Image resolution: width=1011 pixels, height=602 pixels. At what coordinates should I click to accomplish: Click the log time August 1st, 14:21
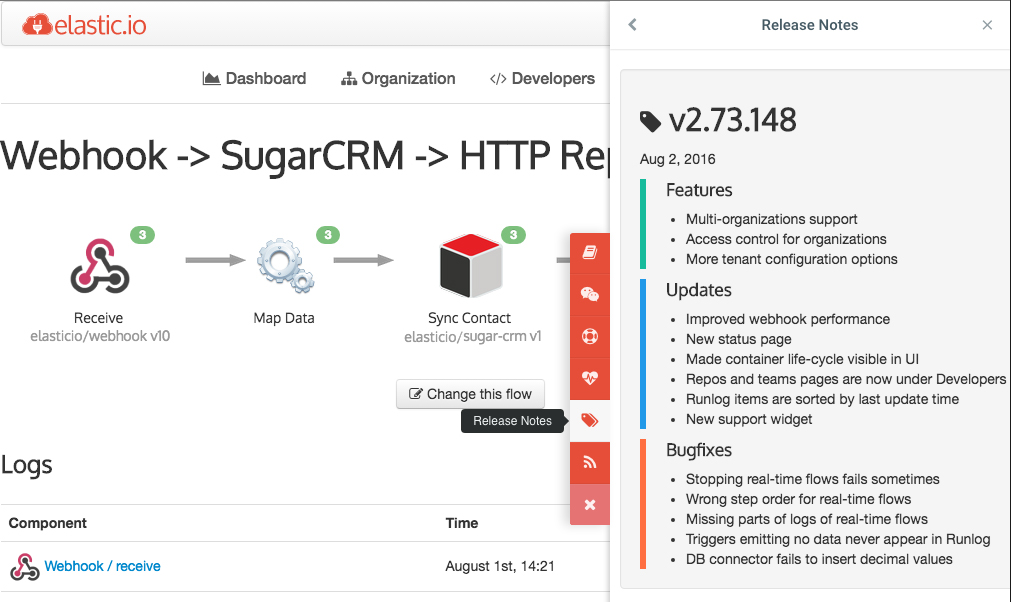point(500,566)
